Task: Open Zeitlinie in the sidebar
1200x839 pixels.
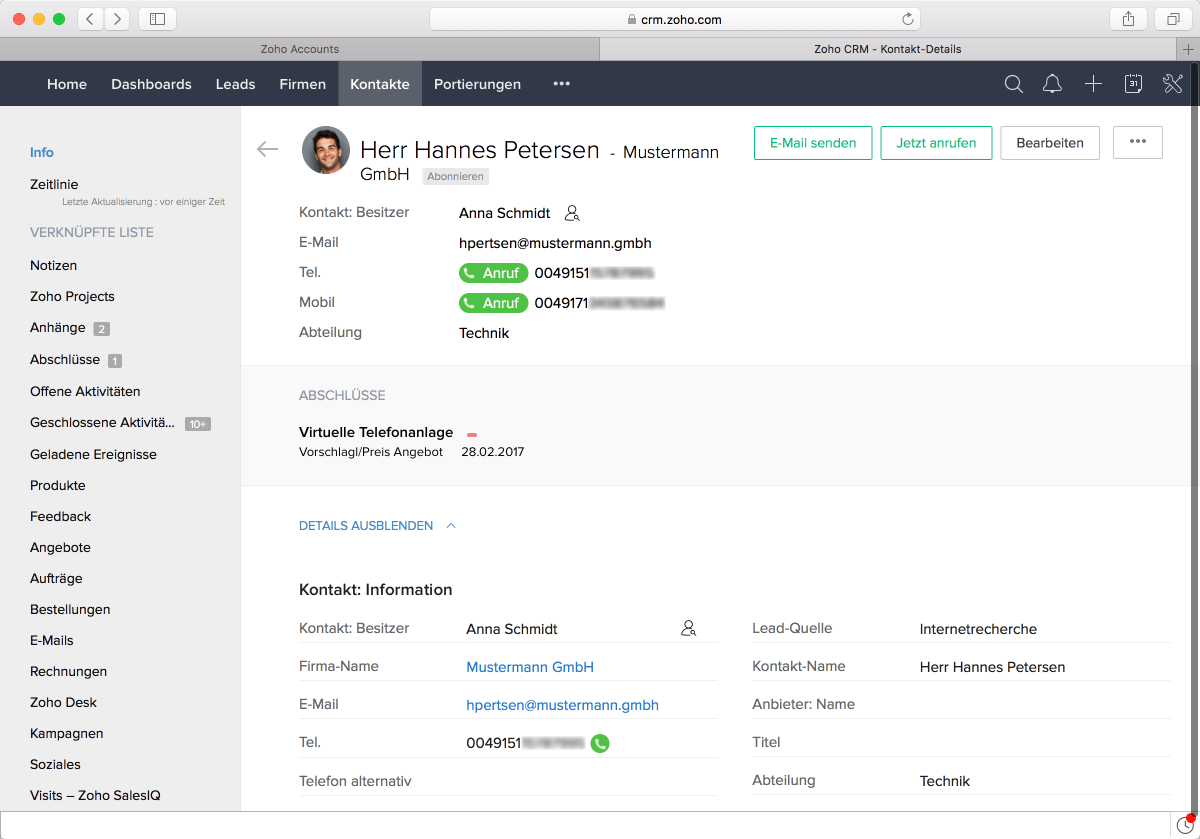Action: click(54, 184)
